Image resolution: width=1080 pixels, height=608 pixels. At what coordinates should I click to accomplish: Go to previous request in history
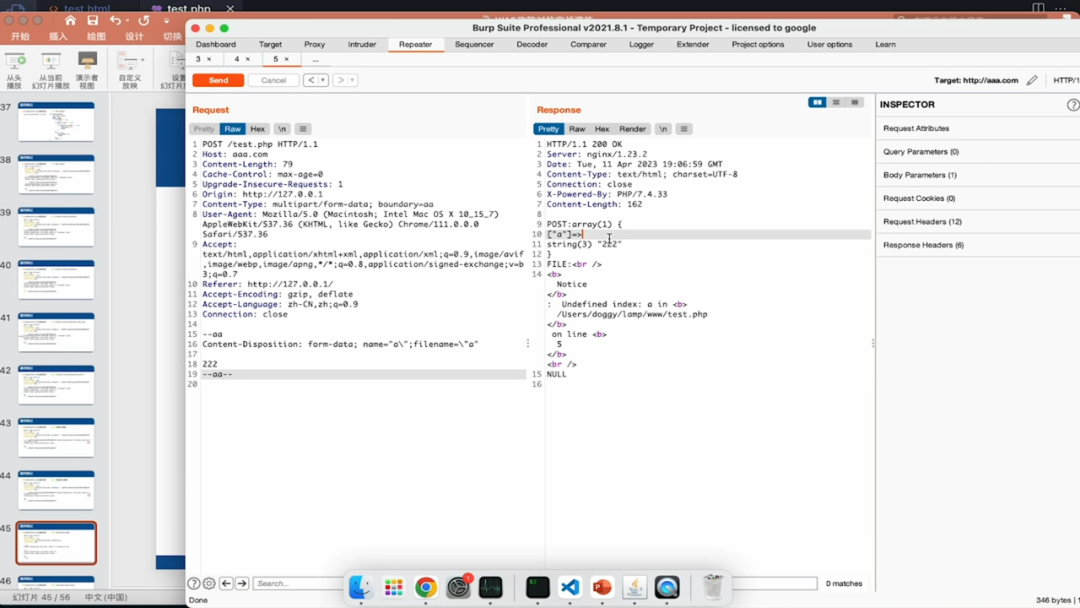click(x=311, y=81)
